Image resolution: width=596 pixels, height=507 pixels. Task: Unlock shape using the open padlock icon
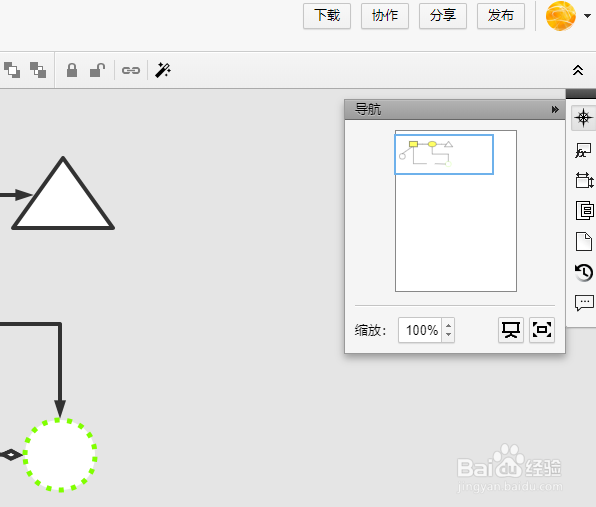point(97,70)
